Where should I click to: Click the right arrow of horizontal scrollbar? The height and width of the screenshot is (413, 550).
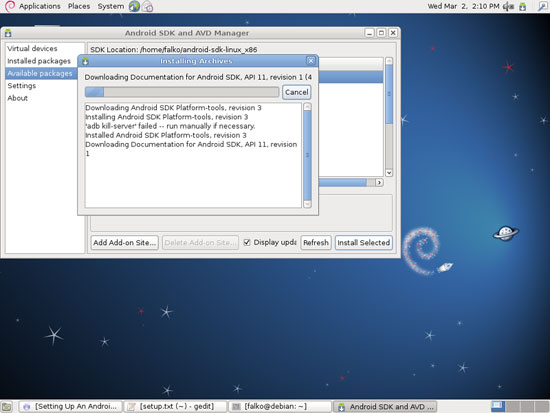(x=379, y=182)
